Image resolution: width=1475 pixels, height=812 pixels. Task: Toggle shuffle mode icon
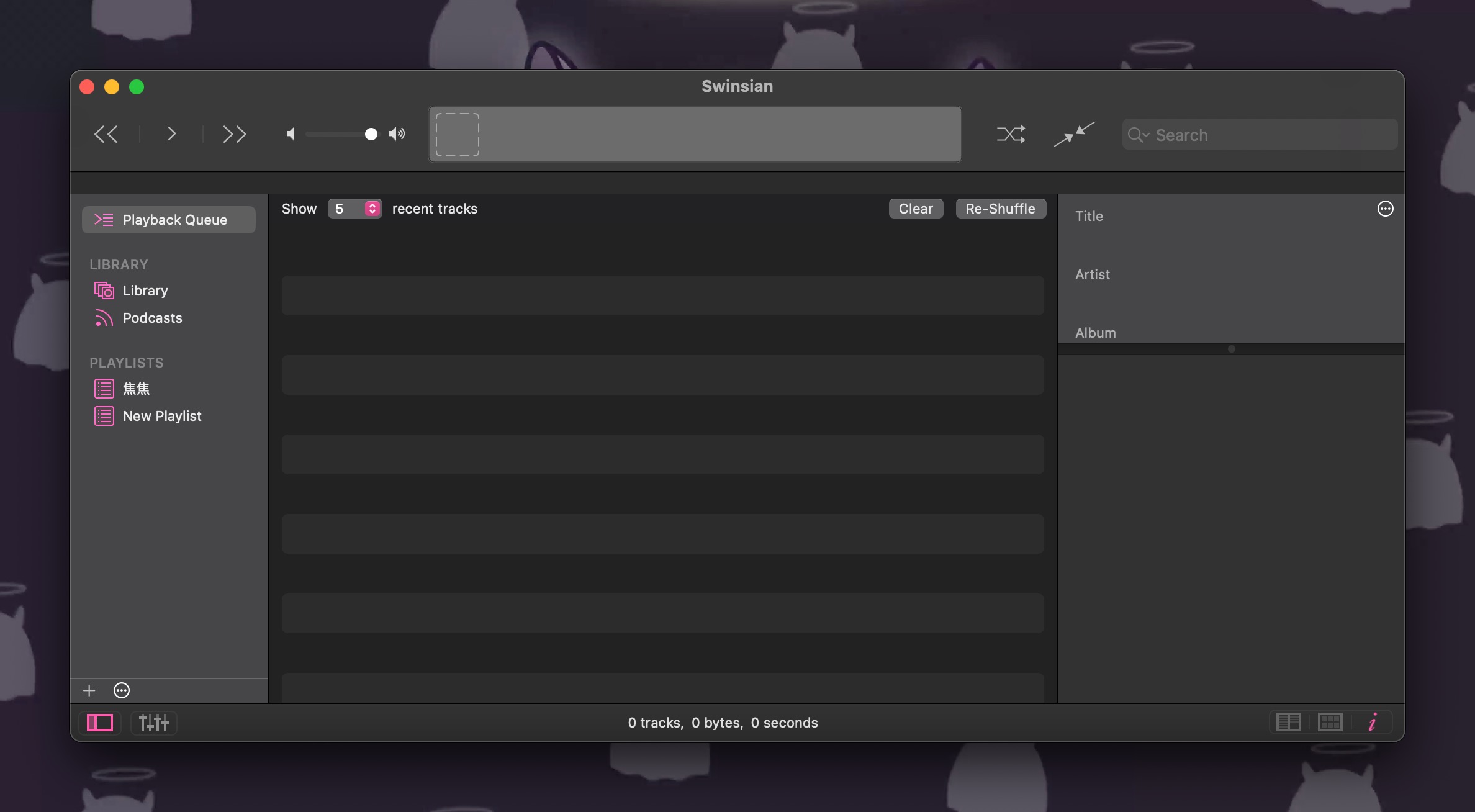[1011, 134]
